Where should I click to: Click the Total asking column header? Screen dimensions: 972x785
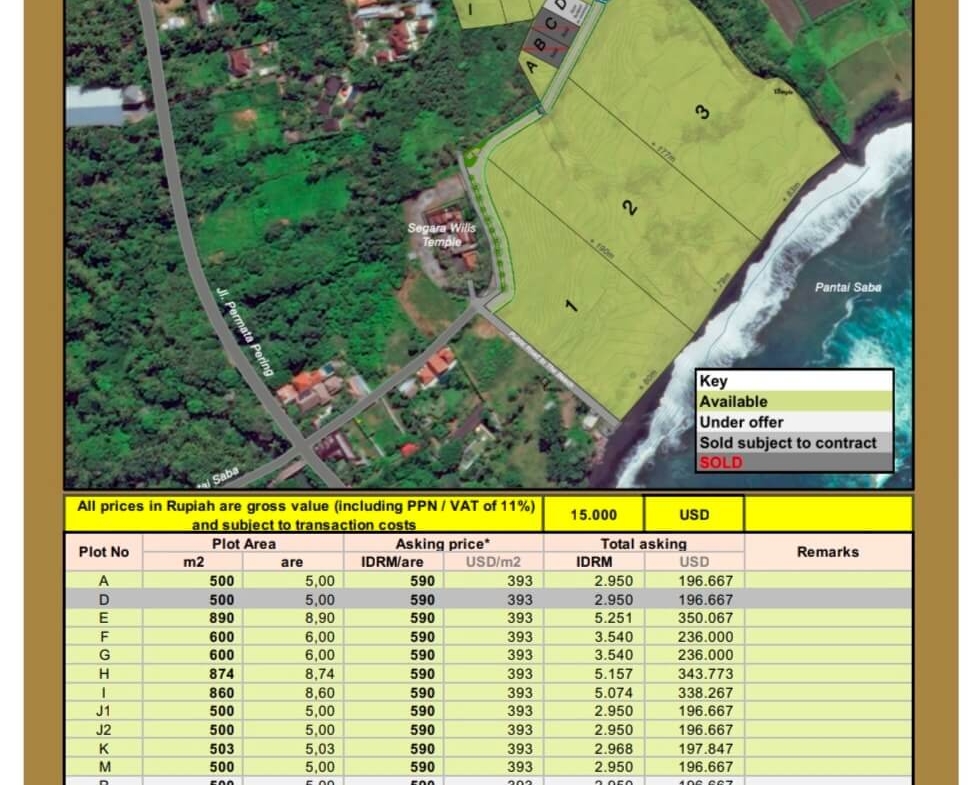click(643, 543)
